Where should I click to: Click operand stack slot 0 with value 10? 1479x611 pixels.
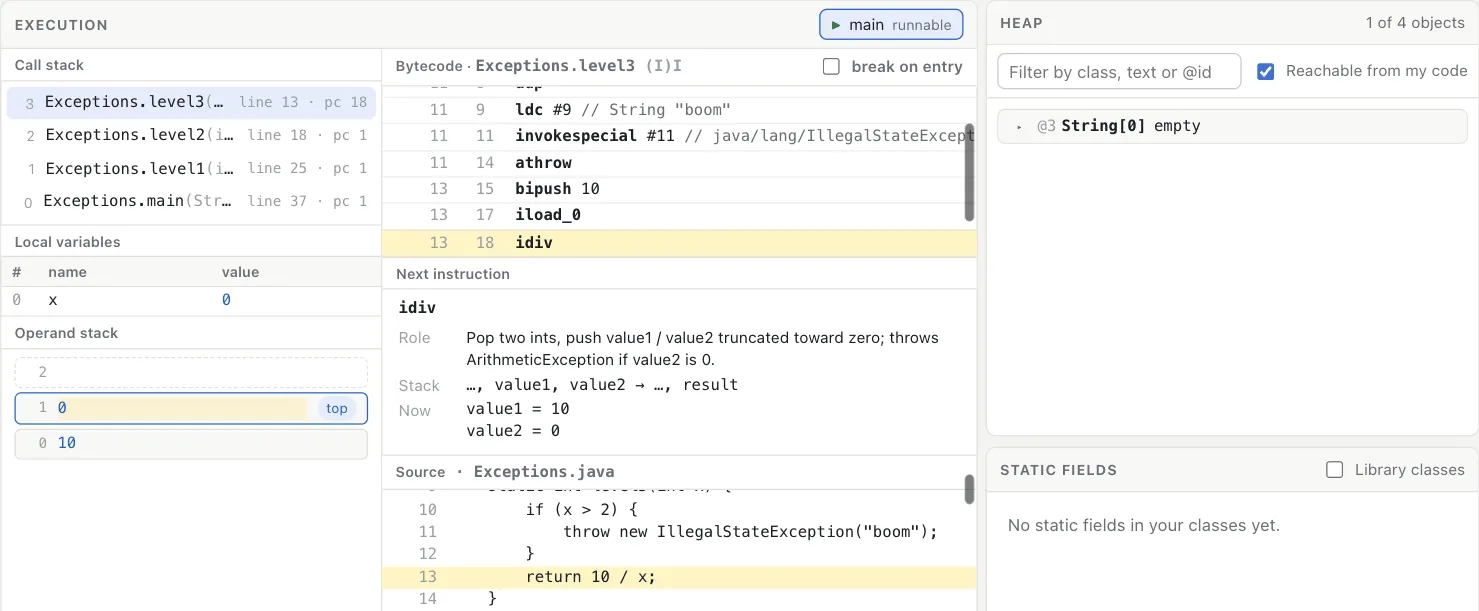coord(191,443)
